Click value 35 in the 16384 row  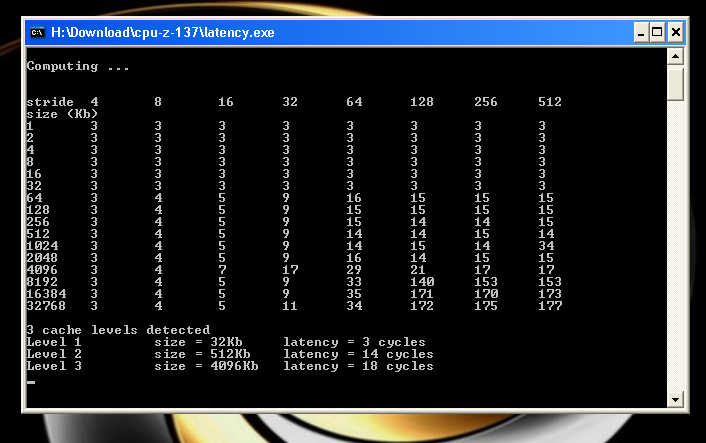(354, 294)
